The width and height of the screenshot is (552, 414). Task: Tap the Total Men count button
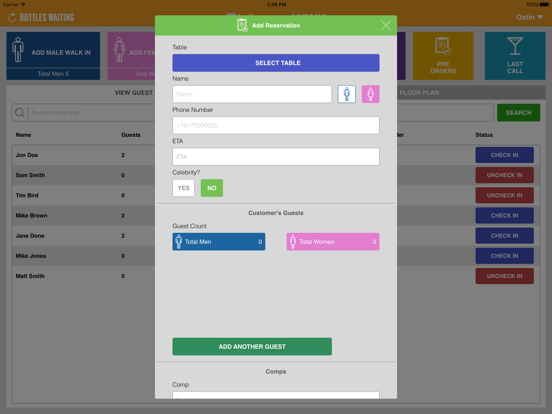(x=219, y=242)
